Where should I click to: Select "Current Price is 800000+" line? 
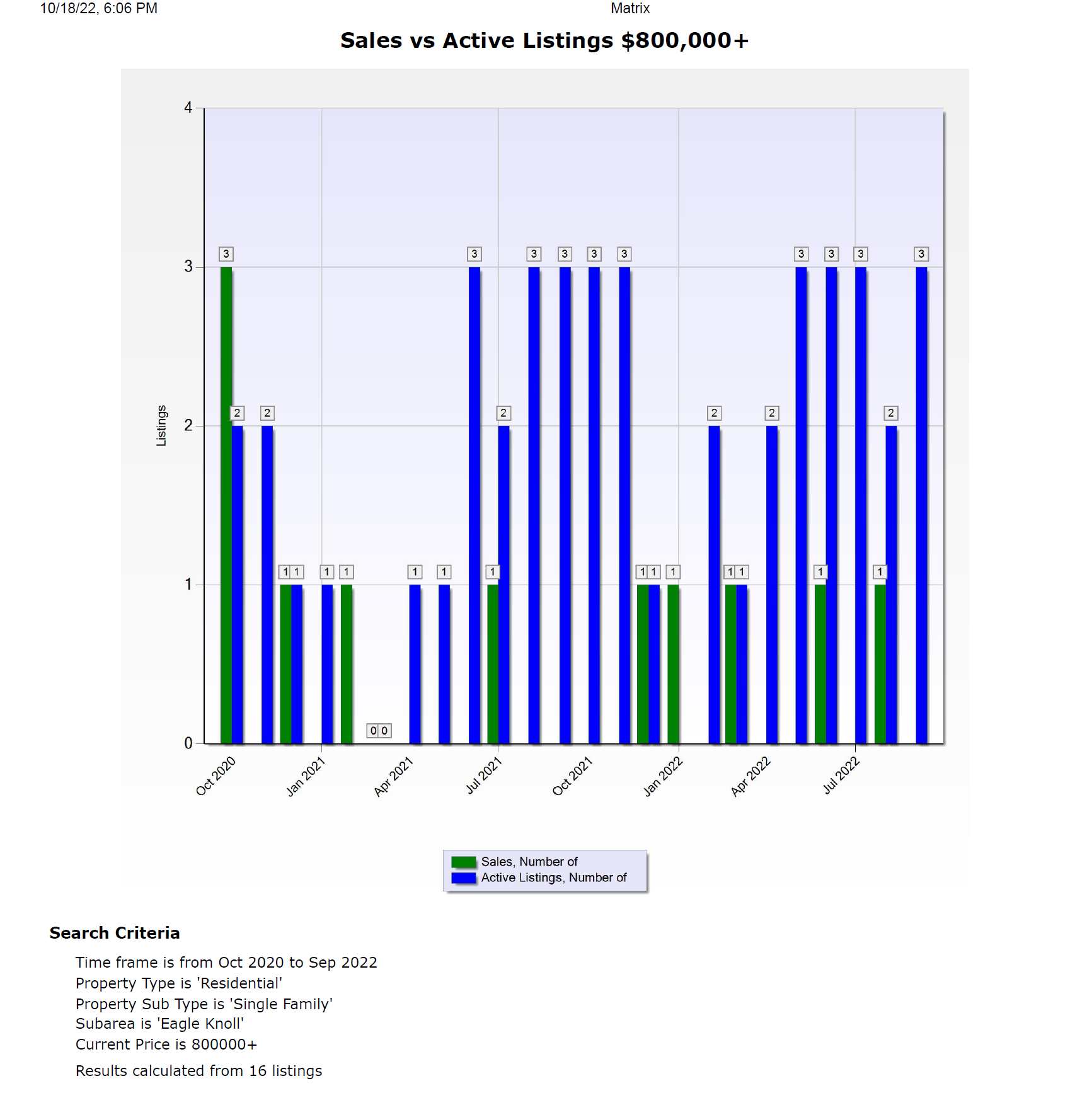[x=166, y=1044]
